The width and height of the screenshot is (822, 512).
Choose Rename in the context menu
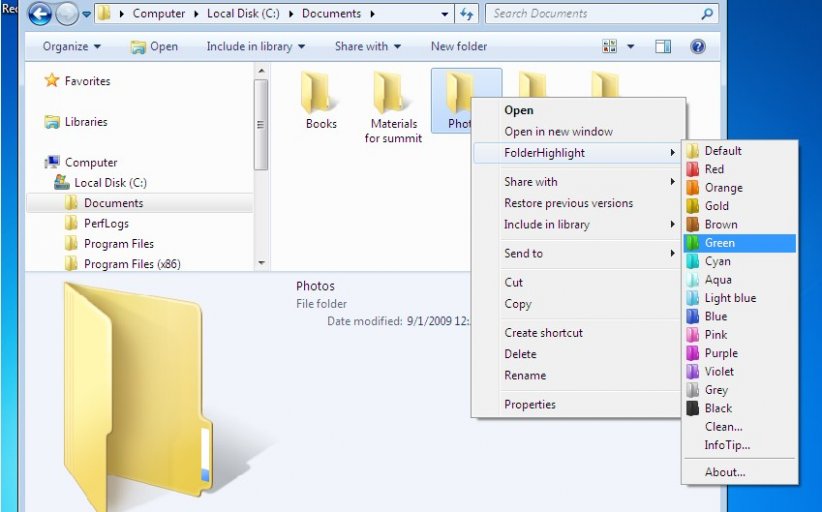pyautogui.click(x=525, y=376)
